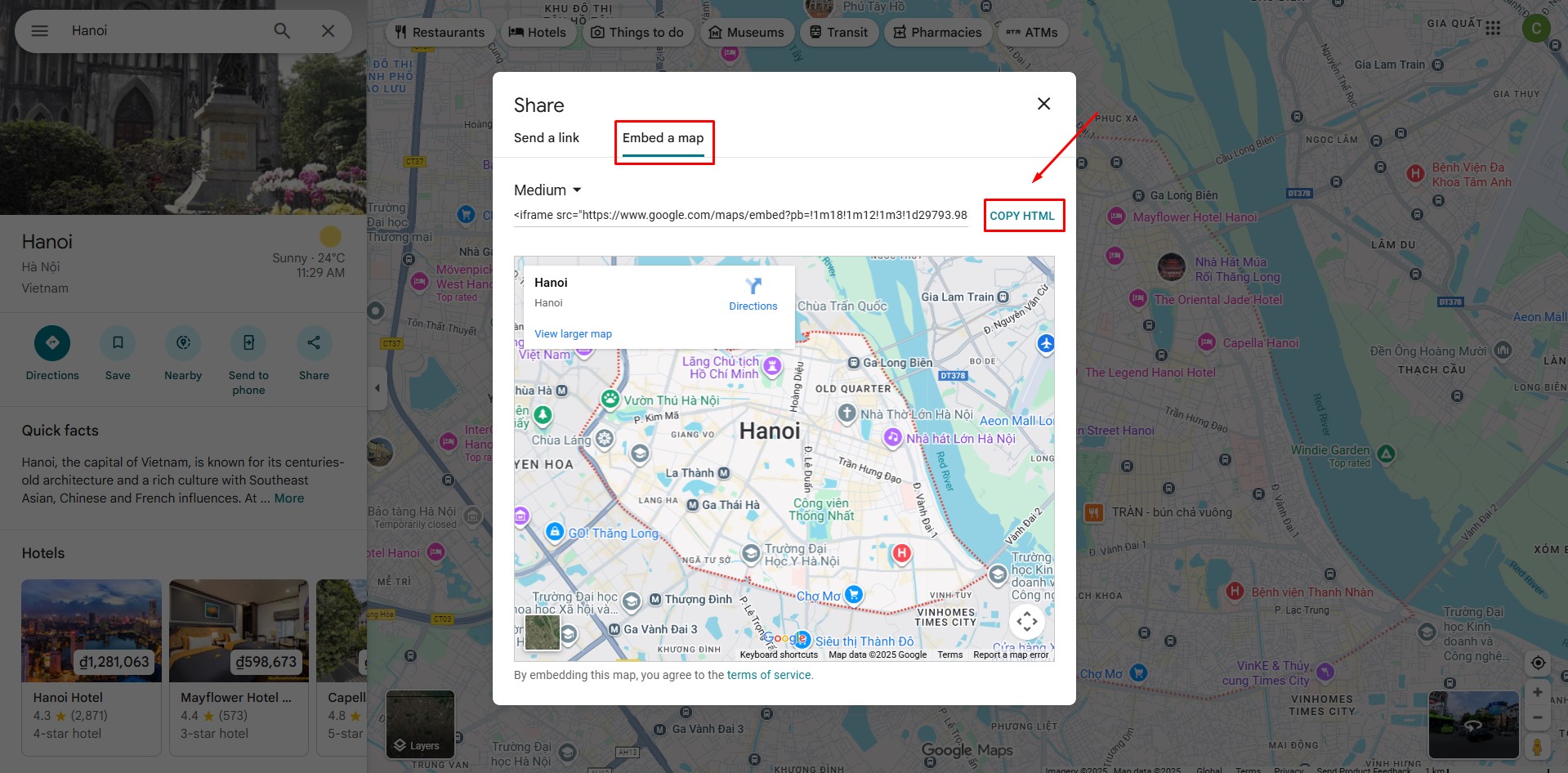Click COPY HTML to copy embed code
The height and width of the screenshot is (773, 1568).
[1024, 215]
